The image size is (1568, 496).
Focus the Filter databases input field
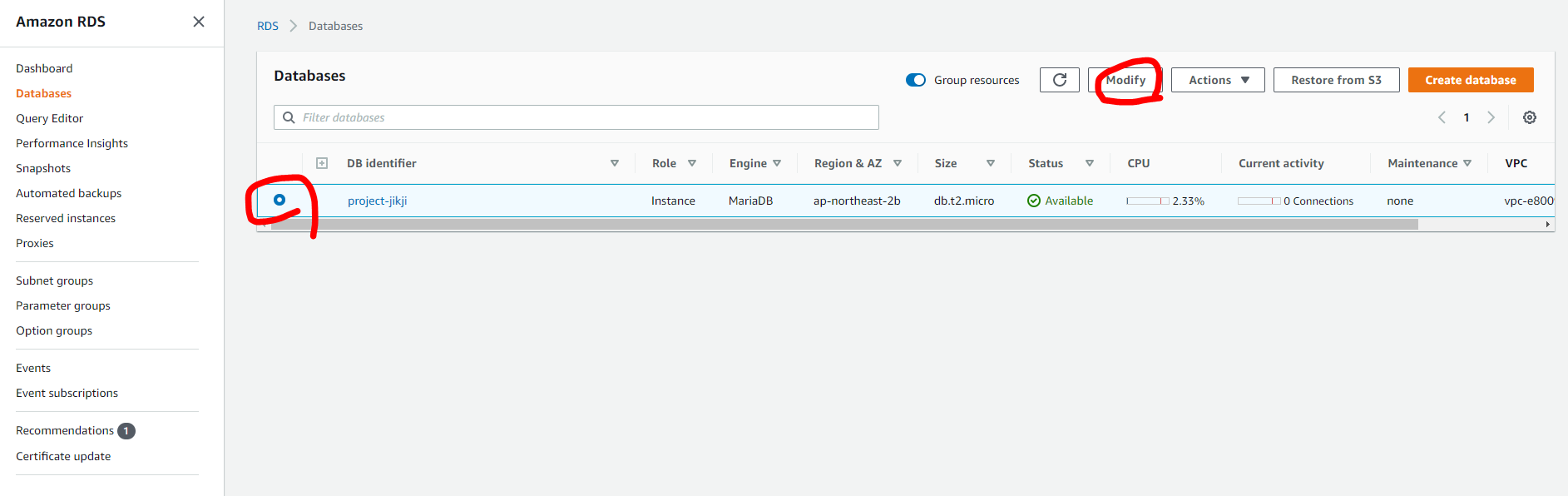[x=576, y=117]
